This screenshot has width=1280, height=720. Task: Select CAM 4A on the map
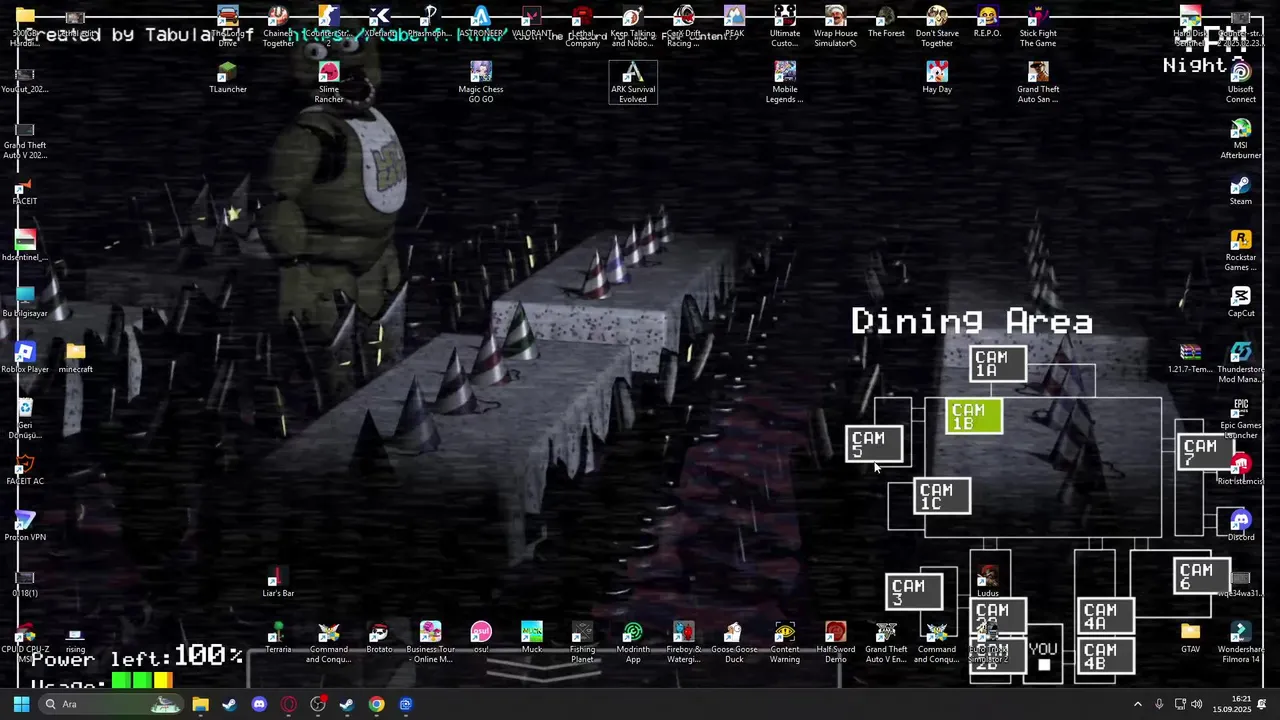pyautogui.click(x=1105, y=617)
